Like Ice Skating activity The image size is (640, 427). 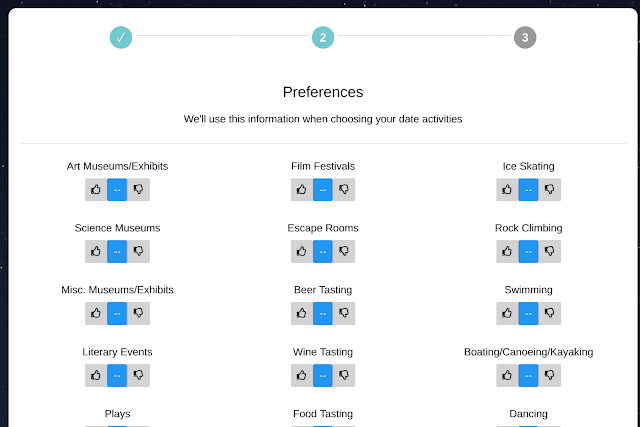507,189
